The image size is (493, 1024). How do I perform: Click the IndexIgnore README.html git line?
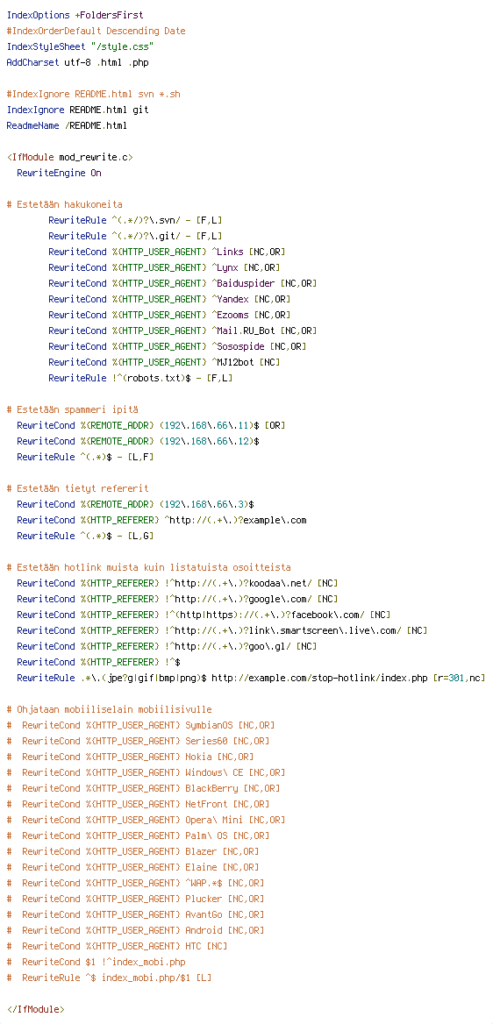[x=78, y=110]
